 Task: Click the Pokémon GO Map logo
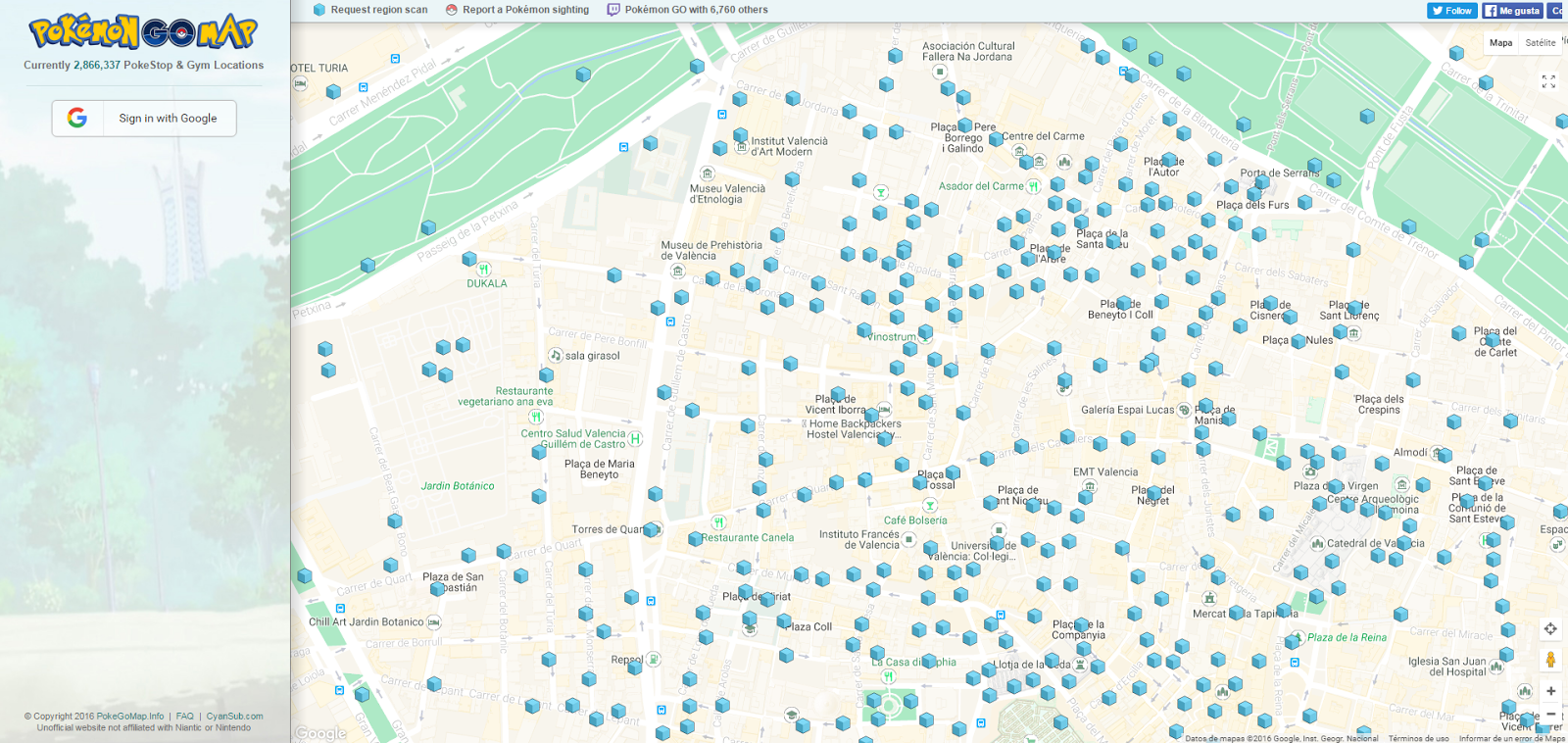tap(144, 32)
